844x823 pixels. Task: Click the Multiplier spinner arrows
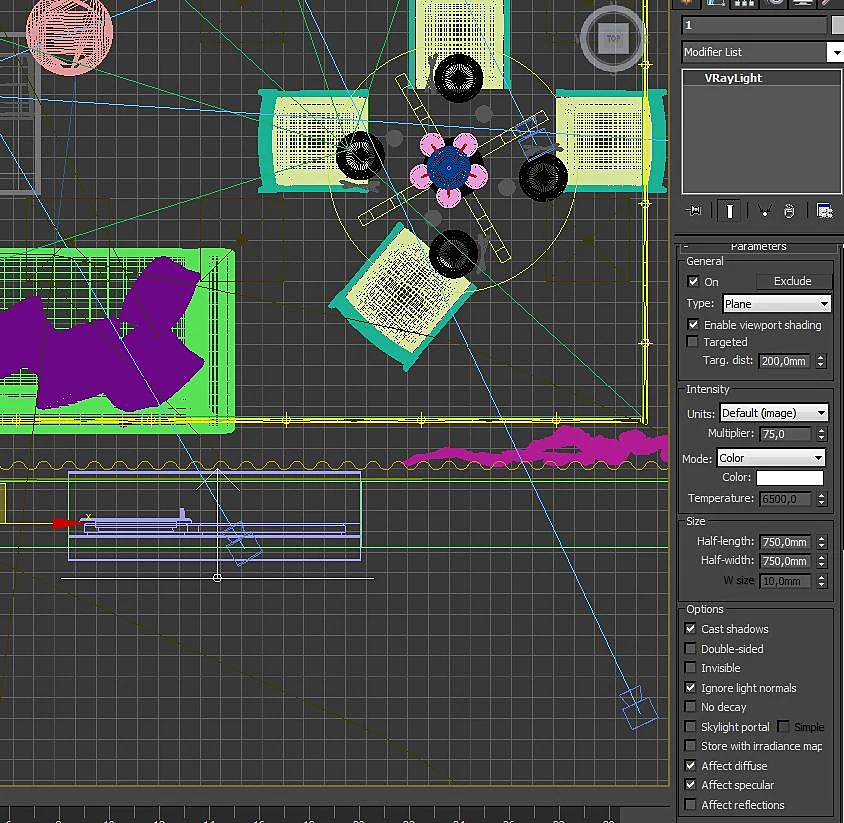(821, 434)
